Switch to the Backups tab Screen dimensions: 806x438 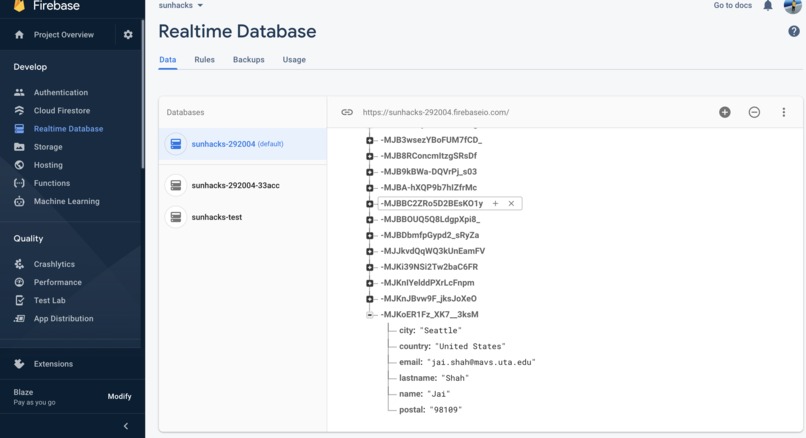point(249,60)
